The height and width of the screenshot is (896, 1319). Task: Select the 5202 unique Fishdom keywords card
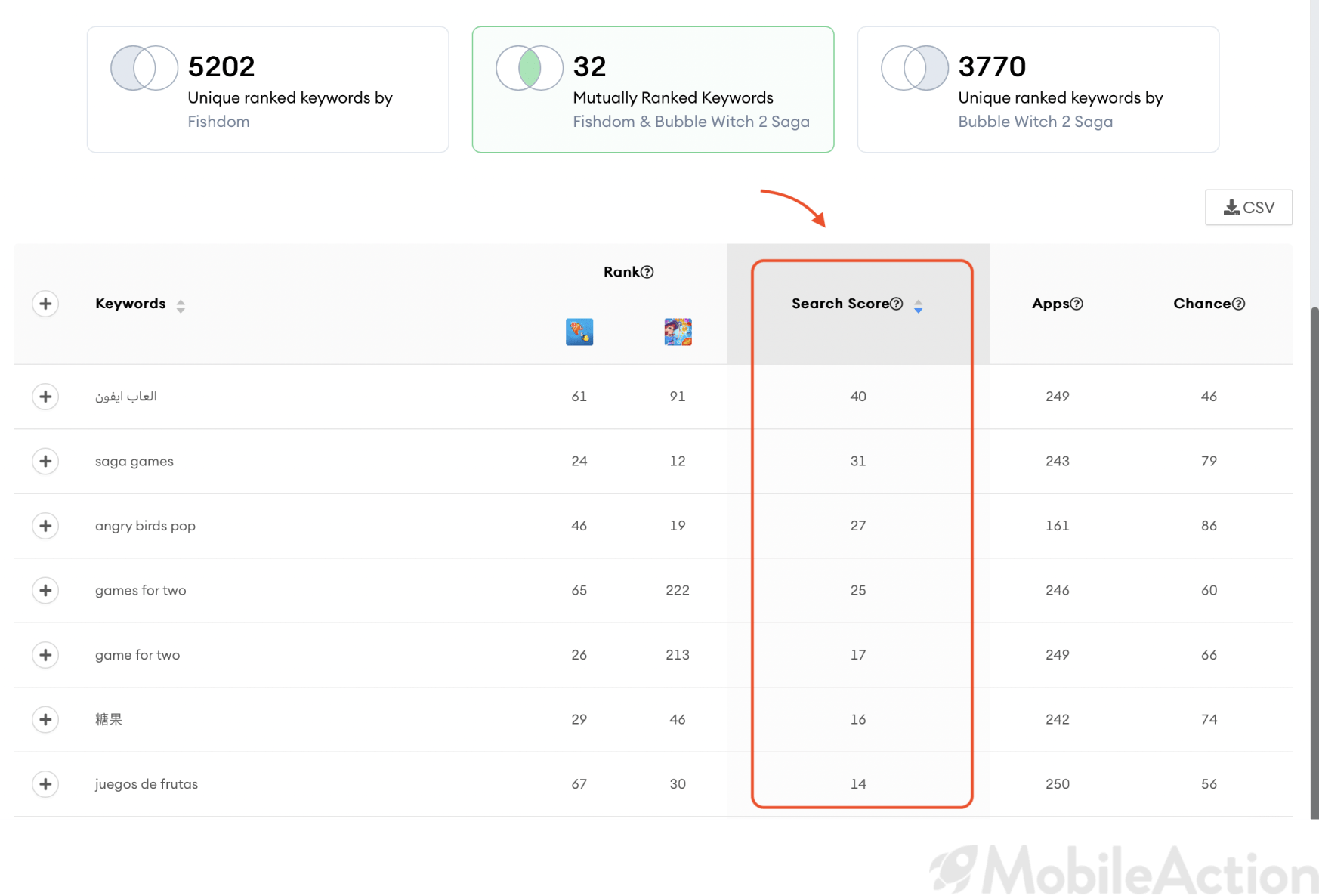(268, 90)
